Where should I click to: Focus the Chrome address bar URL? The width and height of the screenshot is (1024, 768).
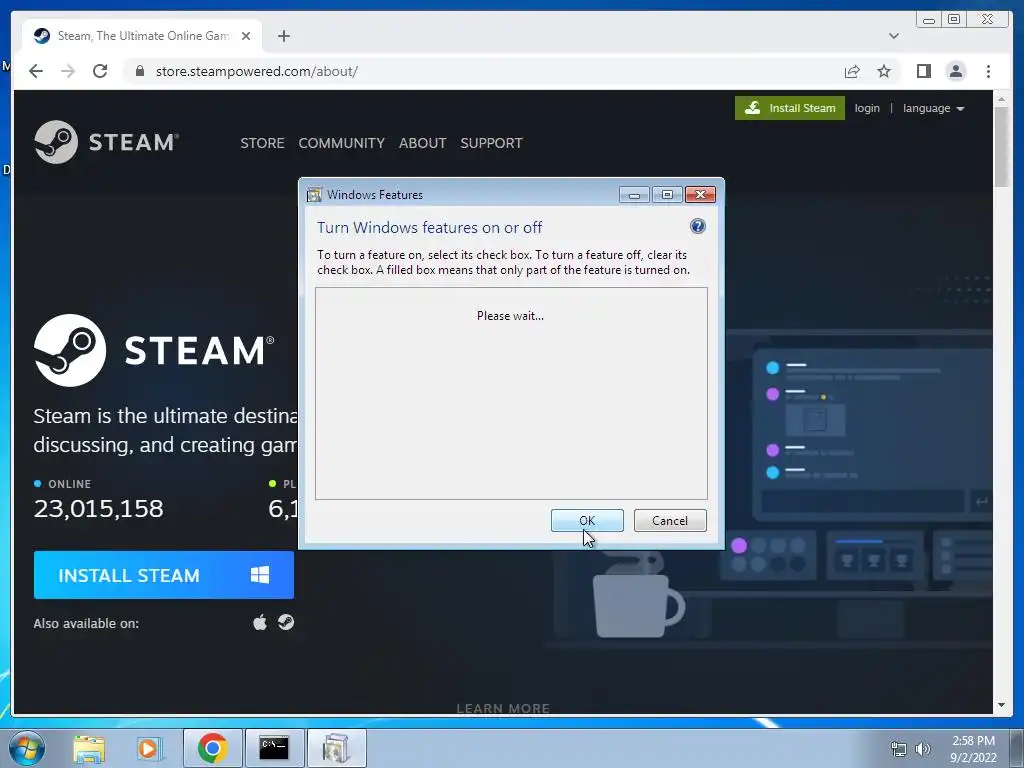pos(257,71)
